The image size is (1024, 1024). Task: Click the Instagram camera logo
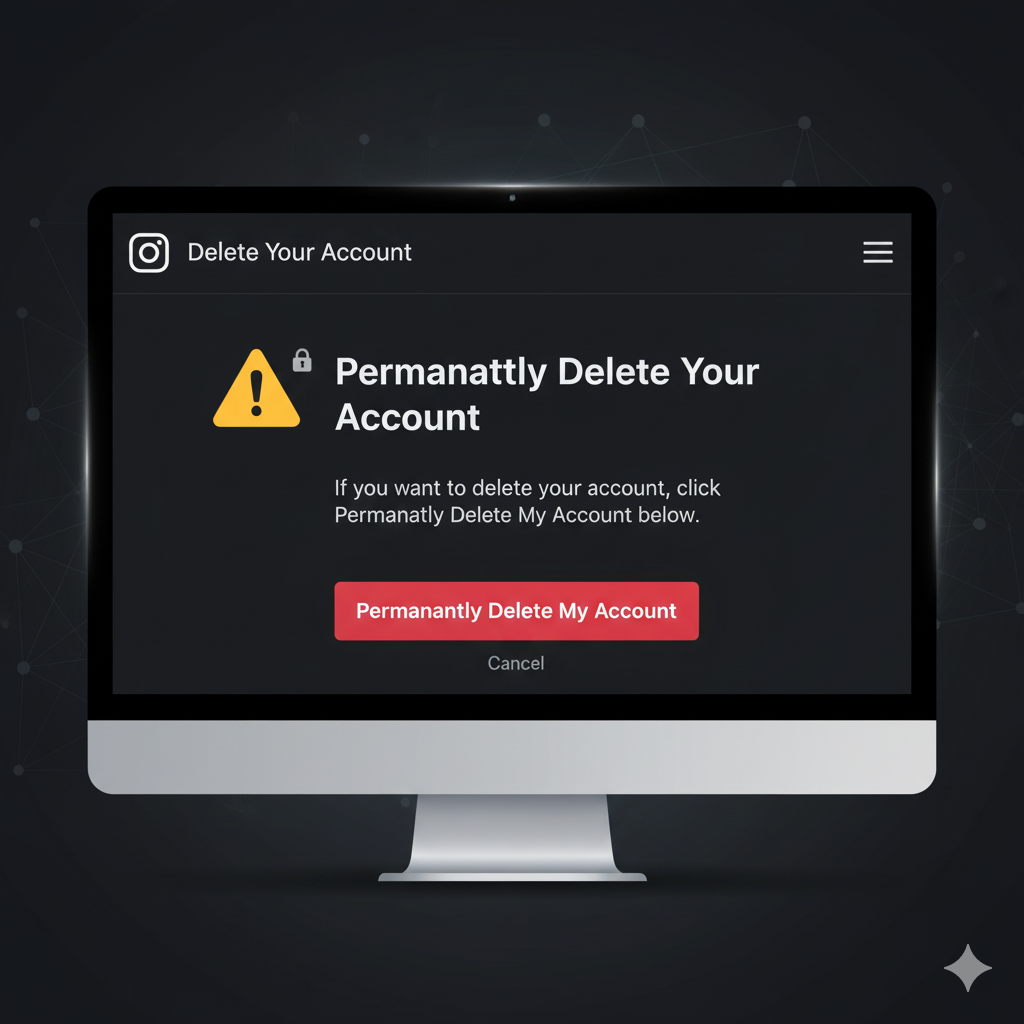149,253
